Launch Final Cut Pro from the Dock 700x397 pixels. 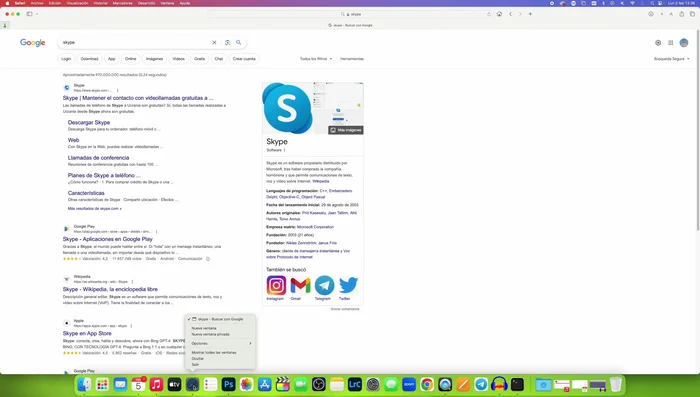(283, 384)
